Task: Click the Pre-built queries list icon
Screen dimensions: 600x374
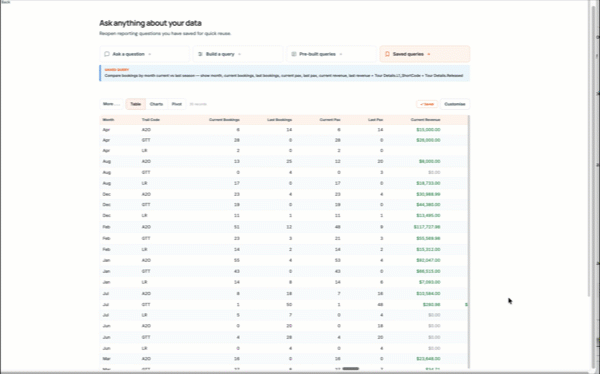Action: coord(293,54)
